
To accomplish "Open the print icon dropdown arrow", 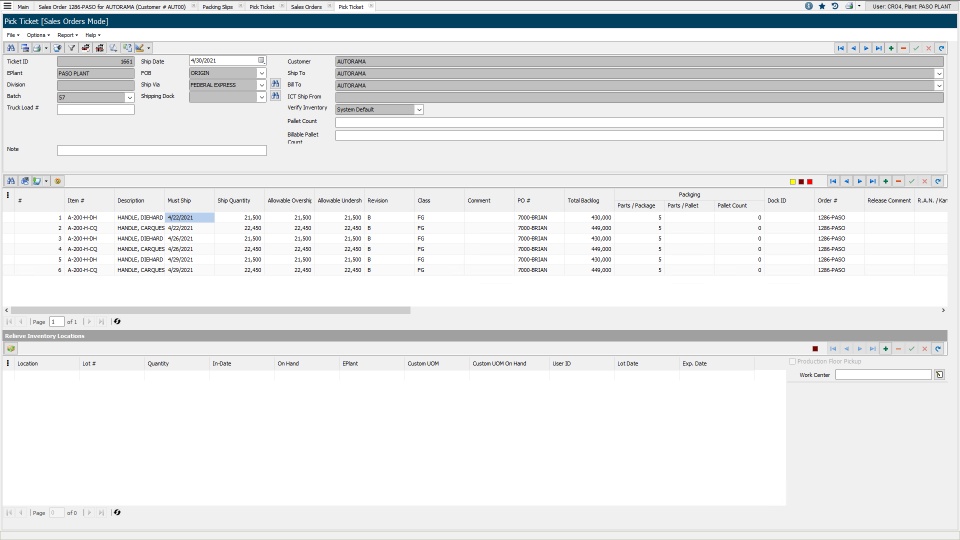I will pyautogui.click(x=46, y=48).
